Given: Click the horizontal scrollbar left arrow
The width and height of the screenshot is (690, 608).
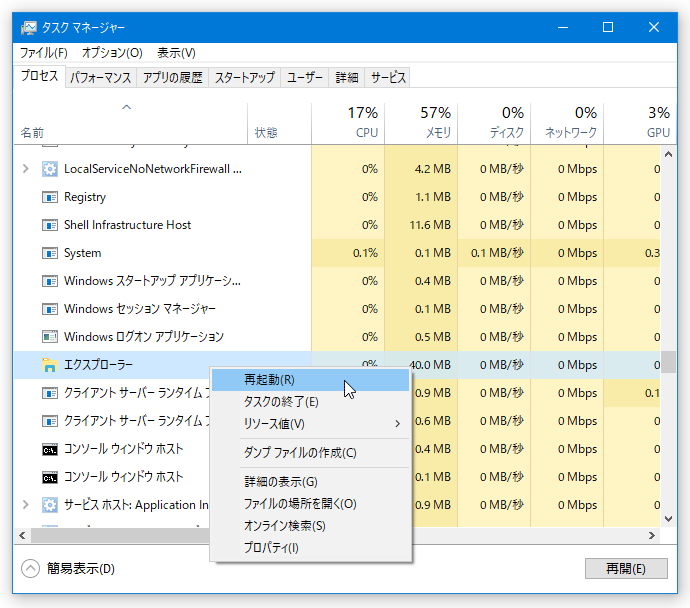Looking at the screenshot, I should point(22,535).
